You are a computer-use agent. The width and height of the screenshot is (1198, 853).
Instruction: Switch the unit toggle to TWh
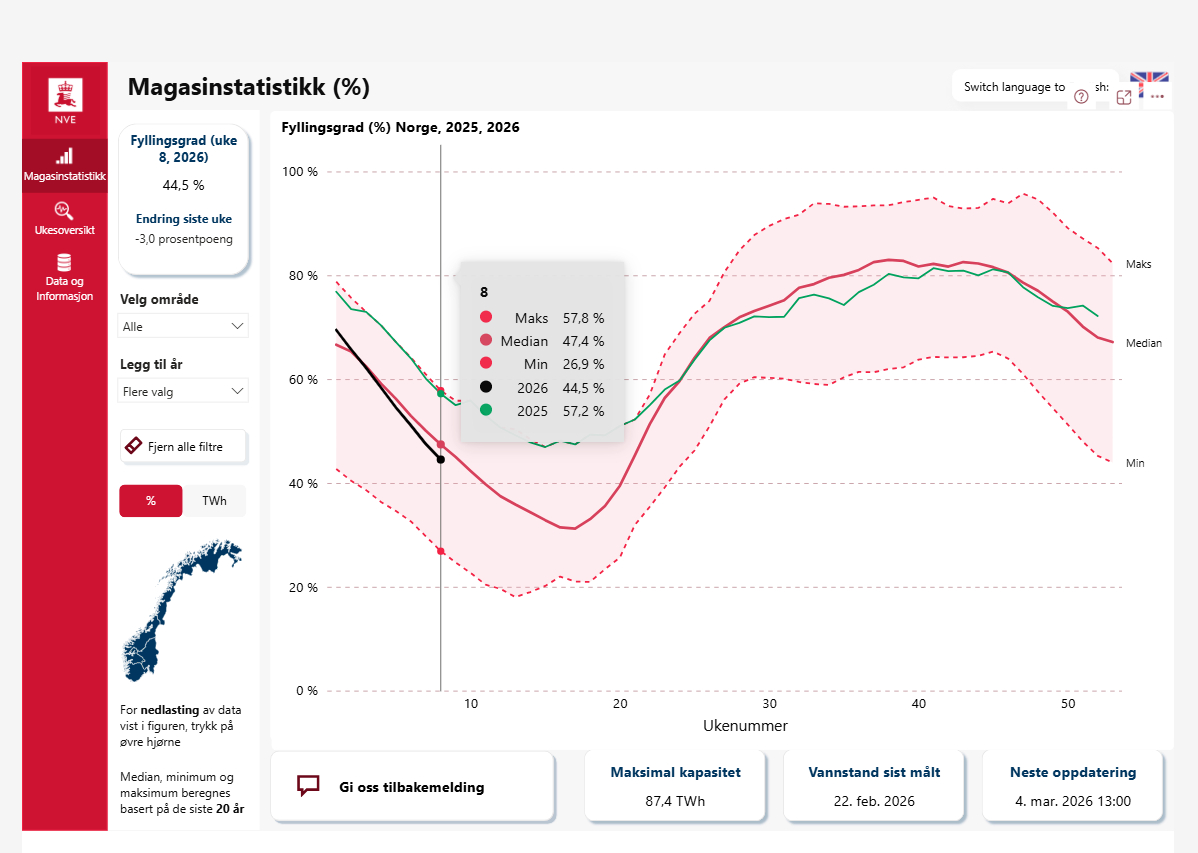pos(214,501)
